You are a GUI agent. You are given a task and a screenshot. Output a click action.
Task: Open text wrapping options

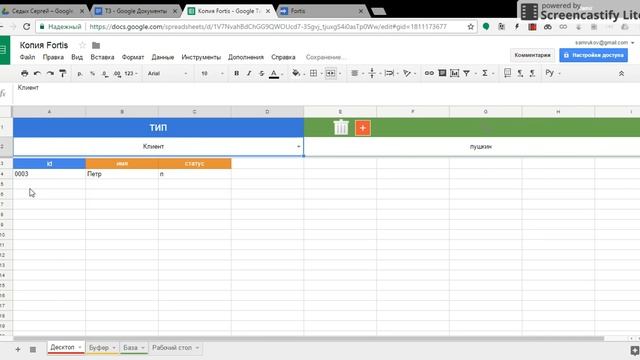tap(389, 73)
